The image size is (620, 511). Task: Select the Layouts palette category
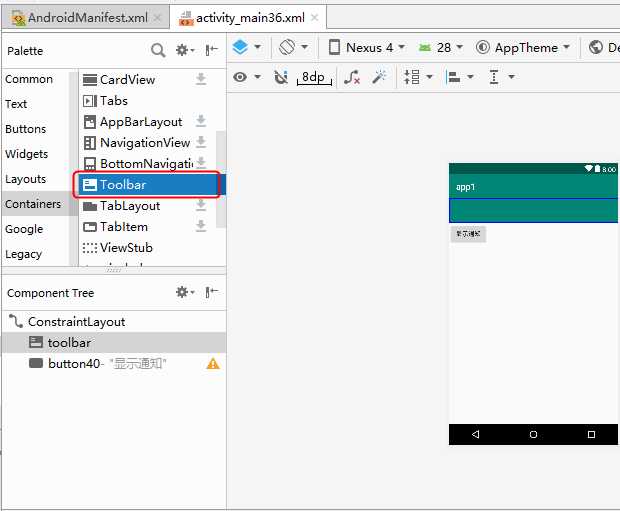pyautogui.click(x=26, y=179)
